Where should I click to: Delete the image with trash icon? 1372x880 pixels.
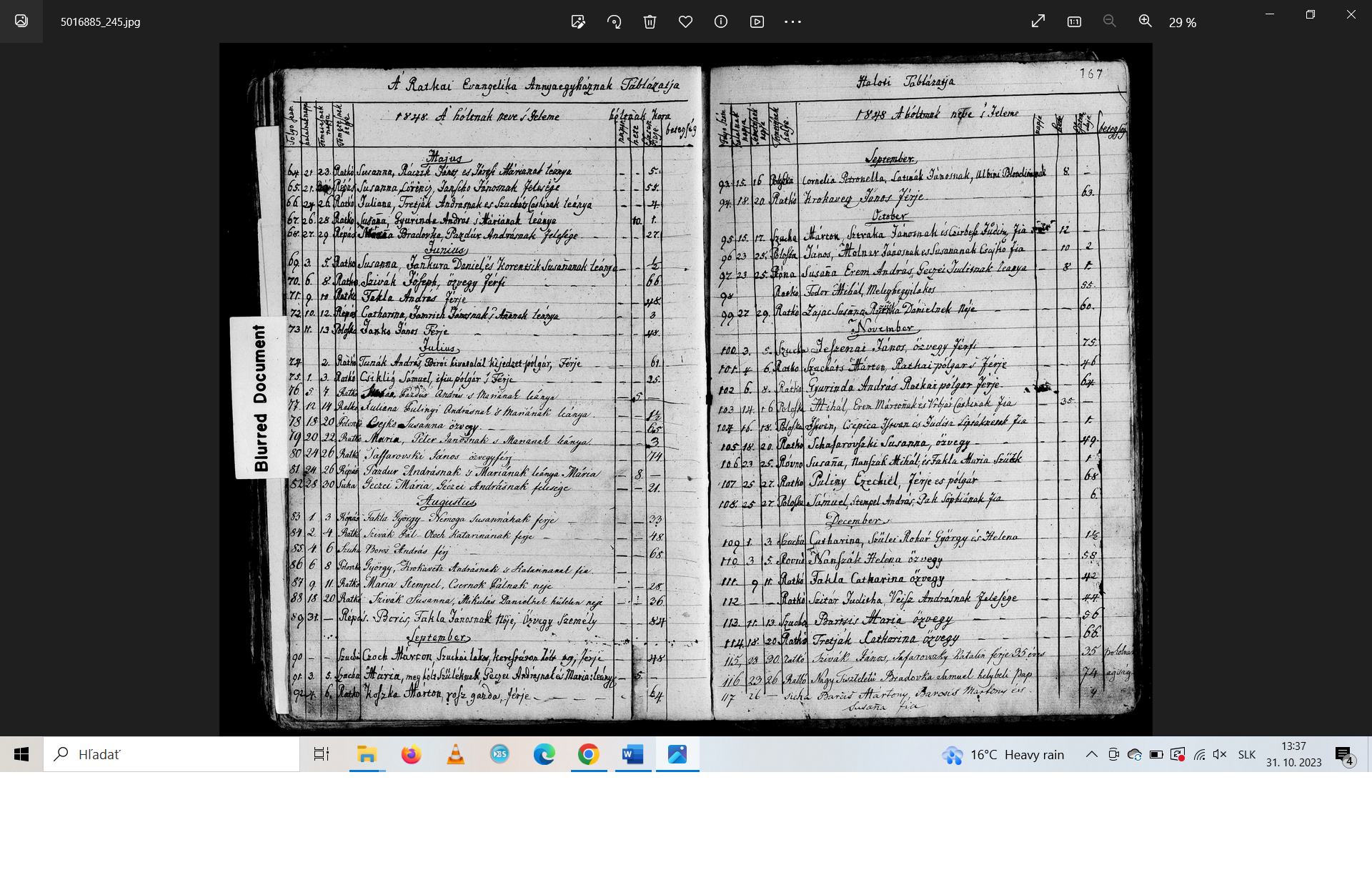click(650, 21)
